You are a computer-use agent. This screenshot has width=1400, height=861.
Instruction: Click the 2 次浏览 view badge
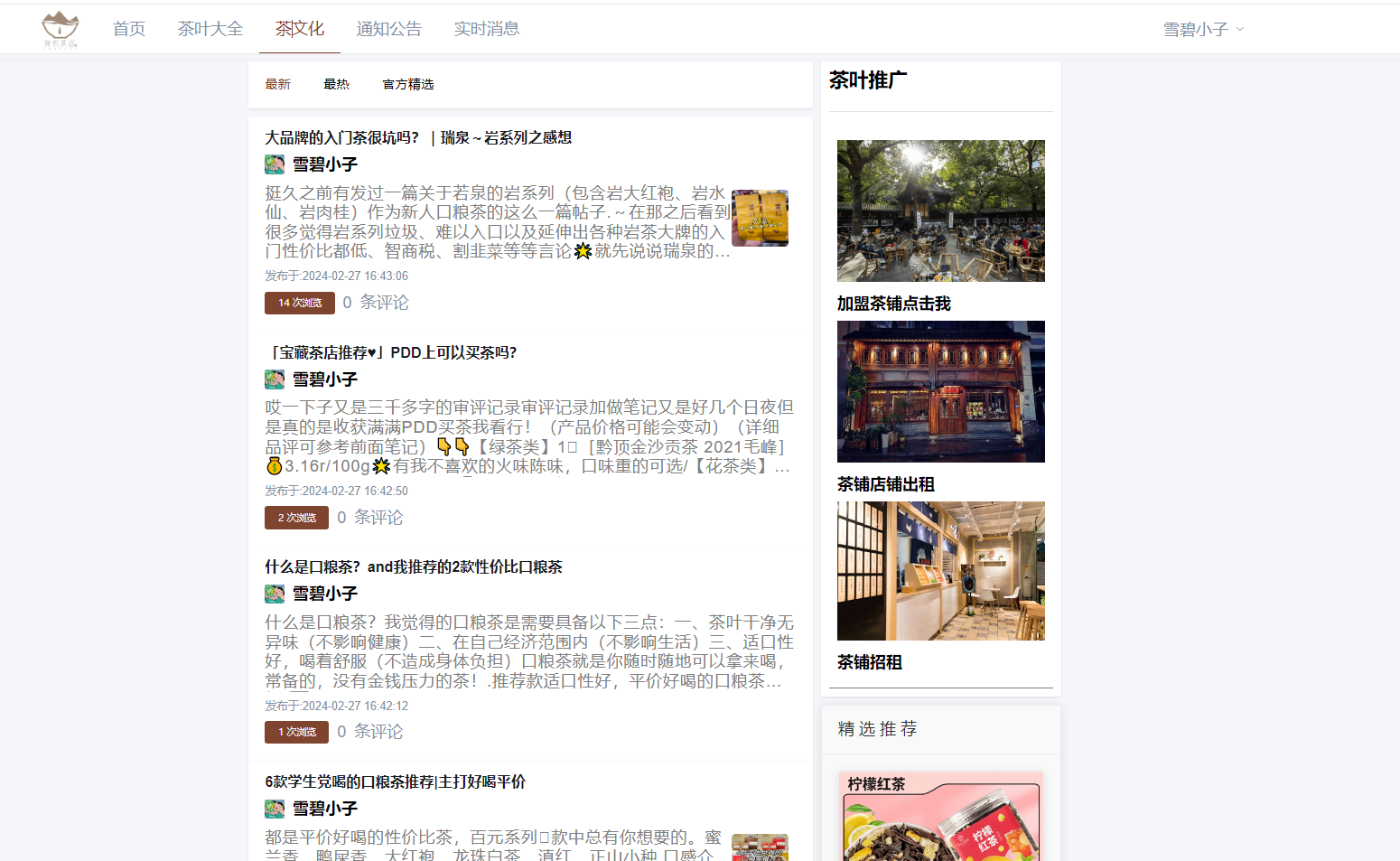tap(296, 518)
